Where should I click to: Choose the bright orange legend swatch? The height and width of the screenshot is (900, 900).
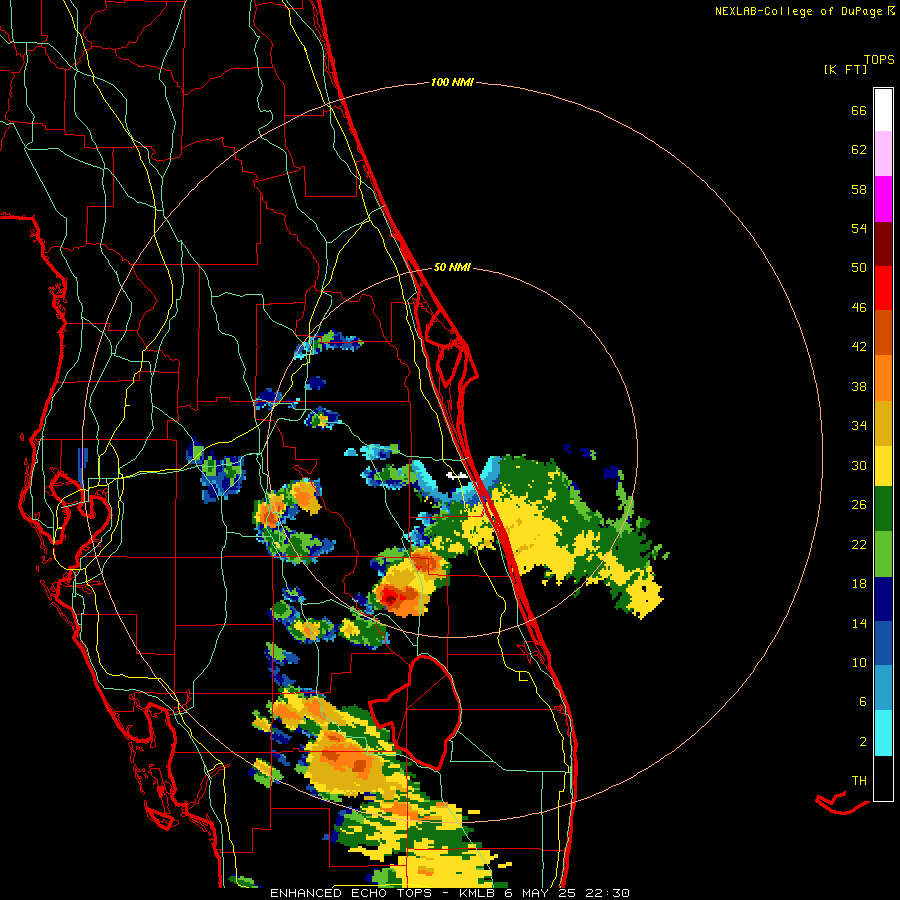[x=883, y=378]
